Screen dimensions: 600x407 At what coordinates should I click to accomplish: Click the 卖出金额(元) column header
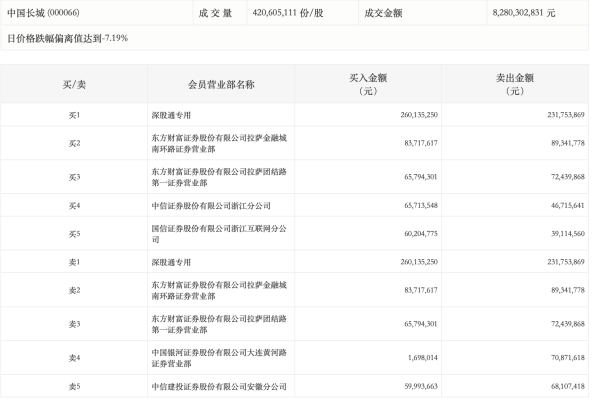[515, 85]
